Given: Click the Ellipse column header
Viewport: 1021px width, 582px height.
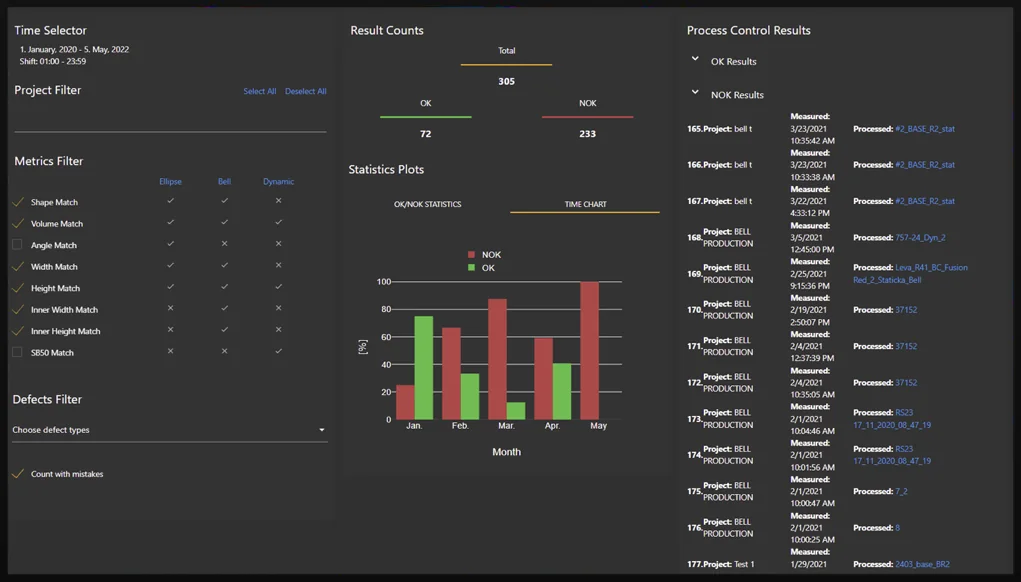Looking at the screenshot, I should point(170,182).
